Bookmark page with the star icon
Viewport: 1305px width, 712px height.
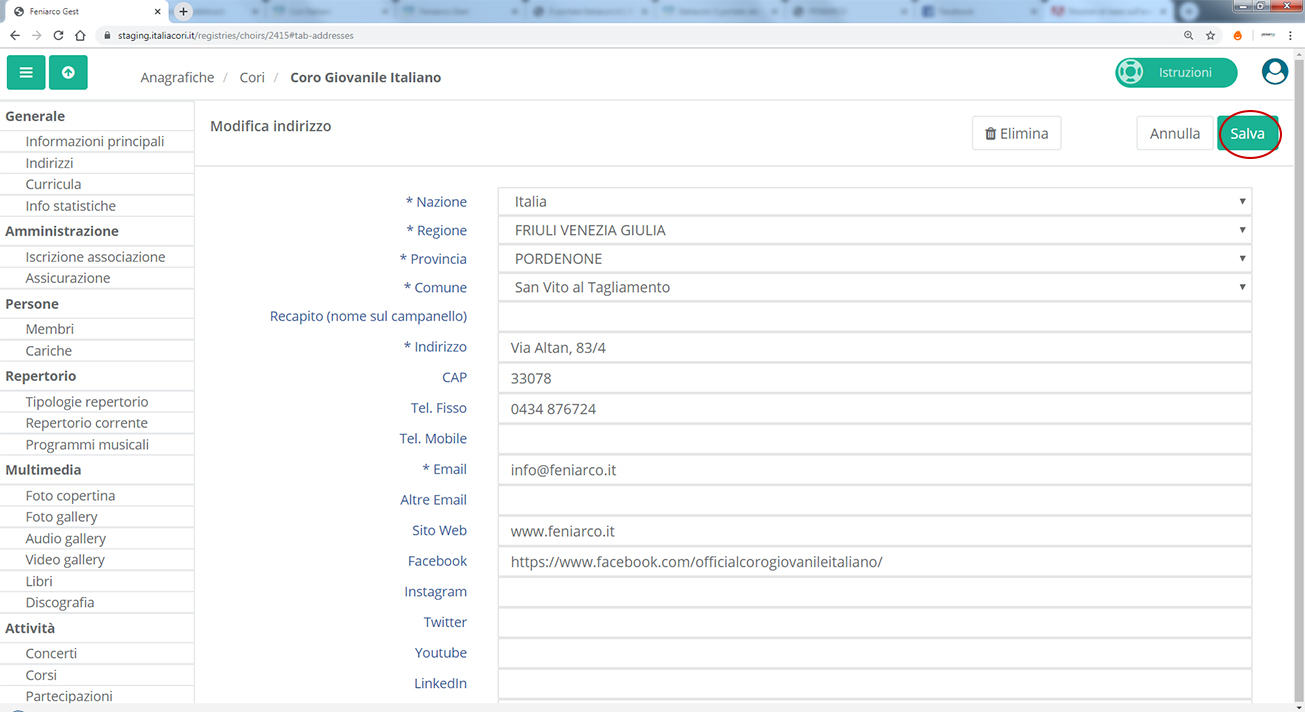coord(1210,35)
